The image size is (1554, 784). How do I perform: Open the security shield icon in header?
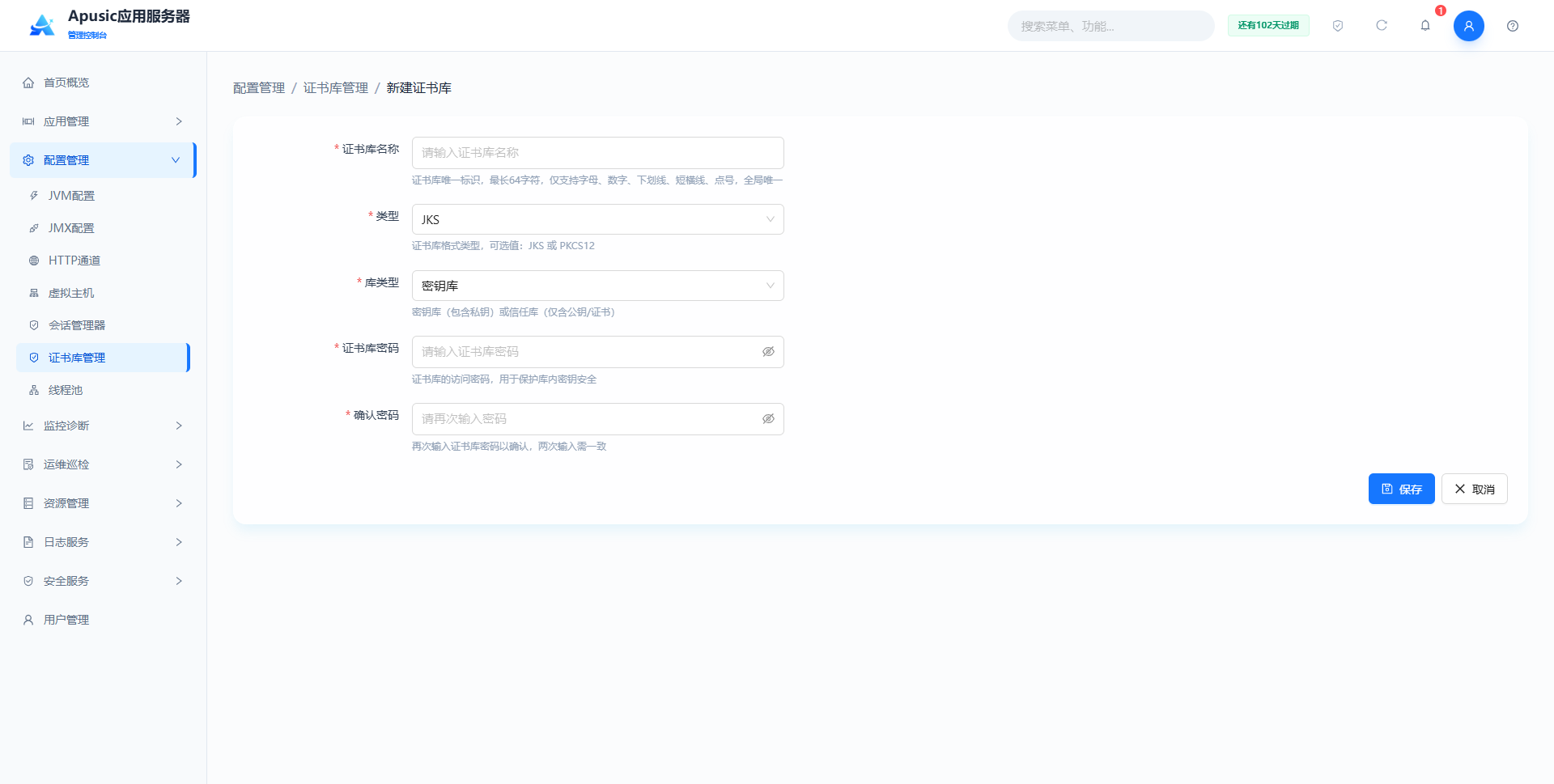pos(1338,26)
